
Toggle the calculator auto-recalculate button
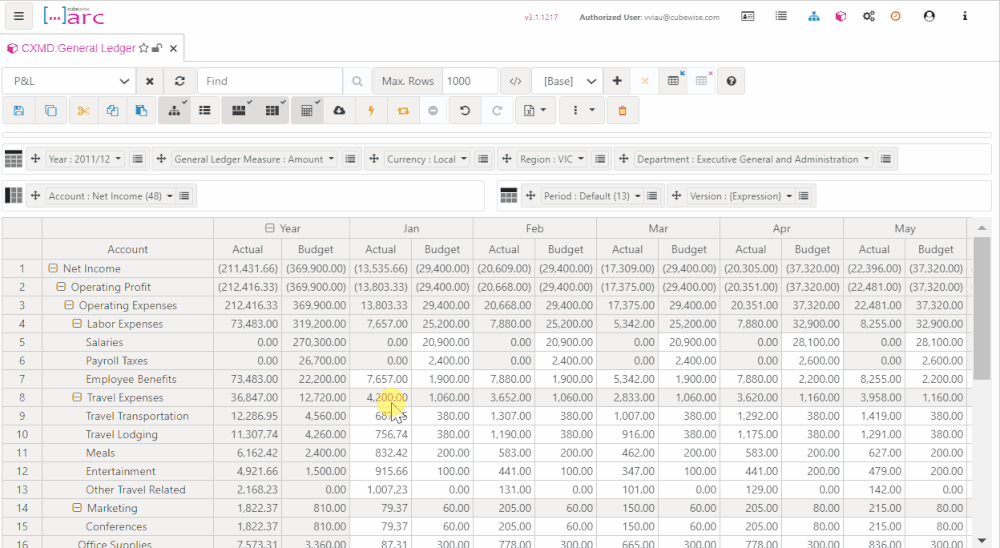[x=307, y=110]
